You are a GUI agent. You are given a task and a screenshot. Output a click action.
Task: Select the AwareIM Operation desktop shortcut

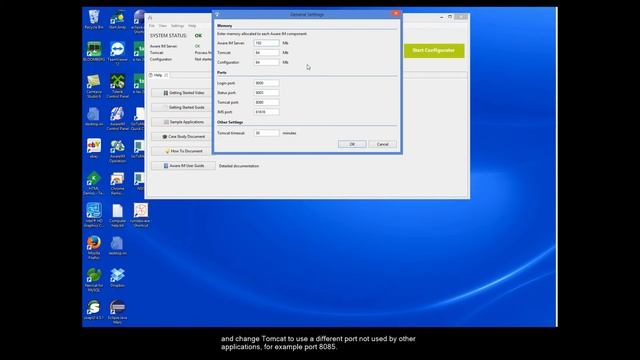pyautogui.click(x=118, y=151)
